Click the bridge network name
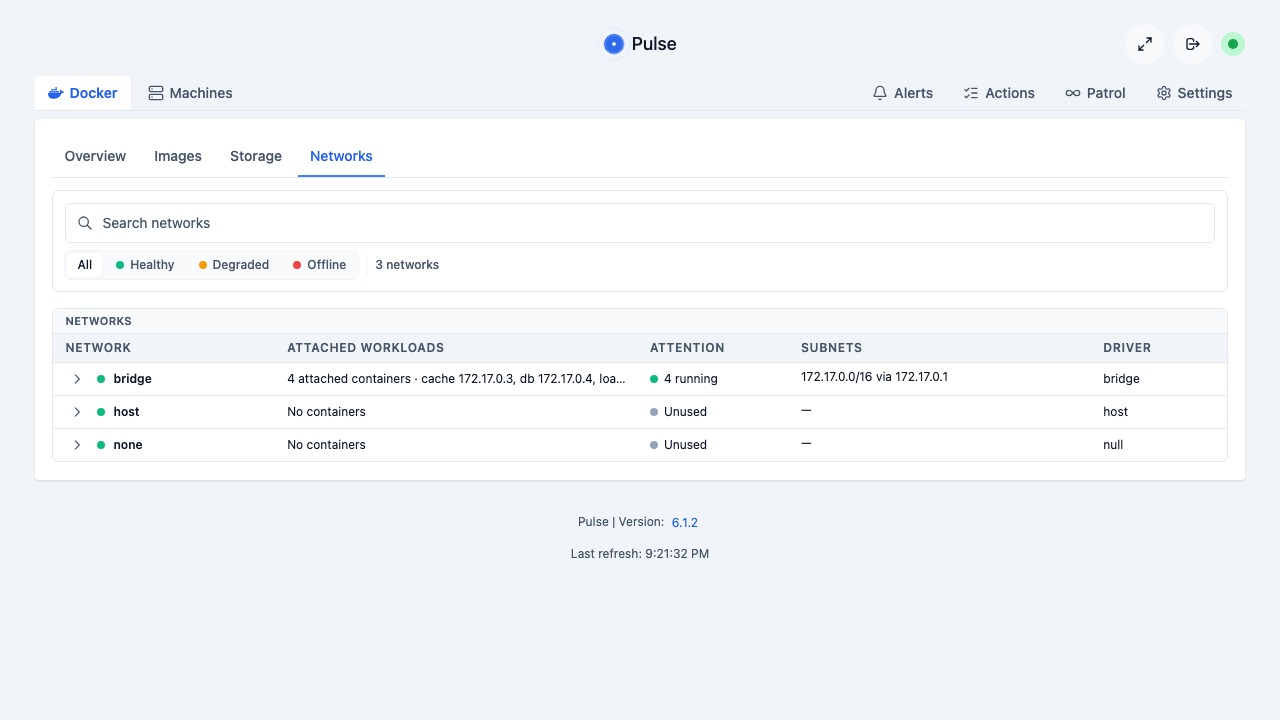The height and width of the screenshot is (720, 1280). (133, 379)
